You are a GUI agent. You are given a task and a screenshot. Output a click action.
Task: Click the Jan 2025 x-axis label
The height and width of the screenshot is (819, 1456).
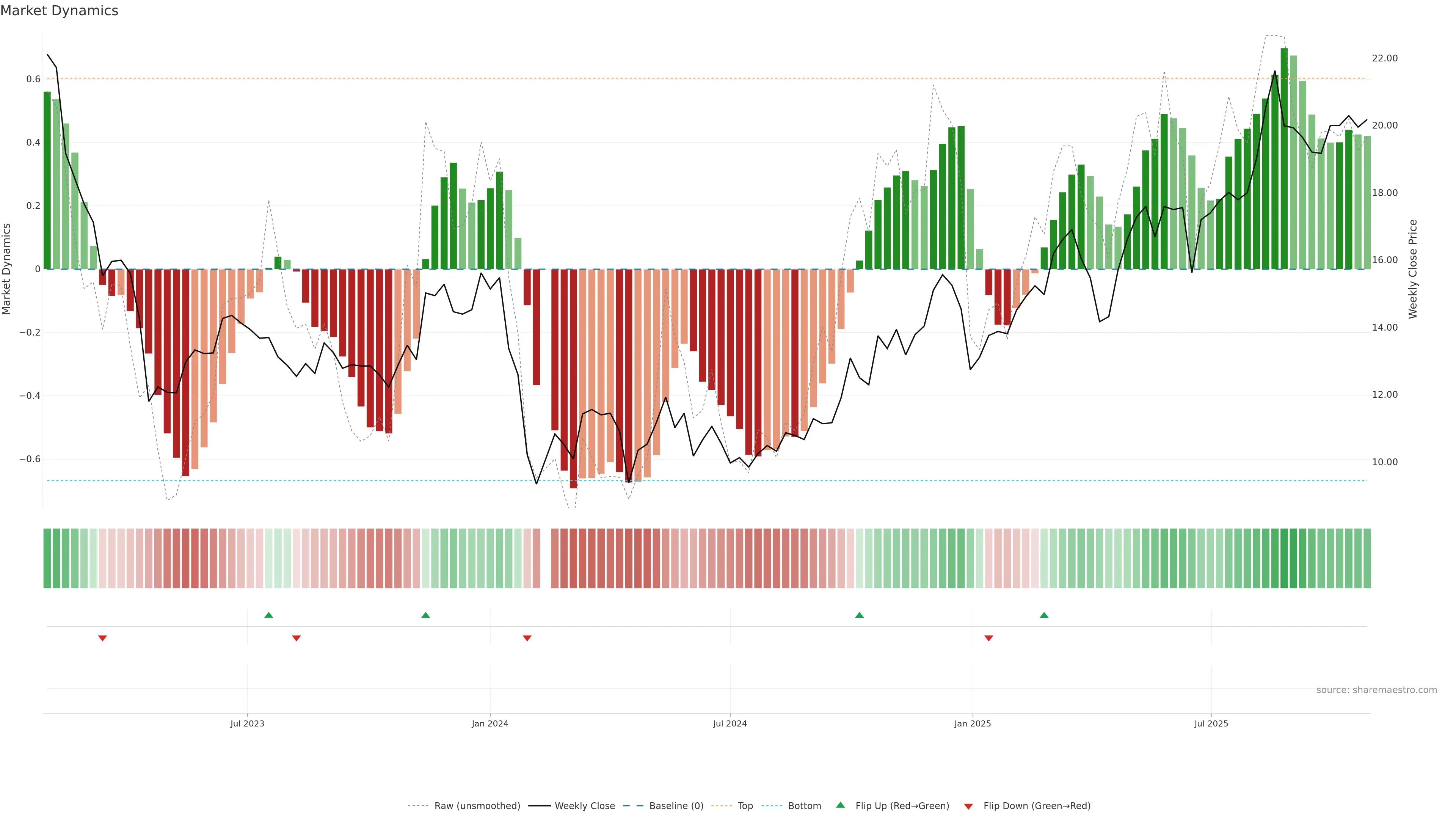coord(972,723)
